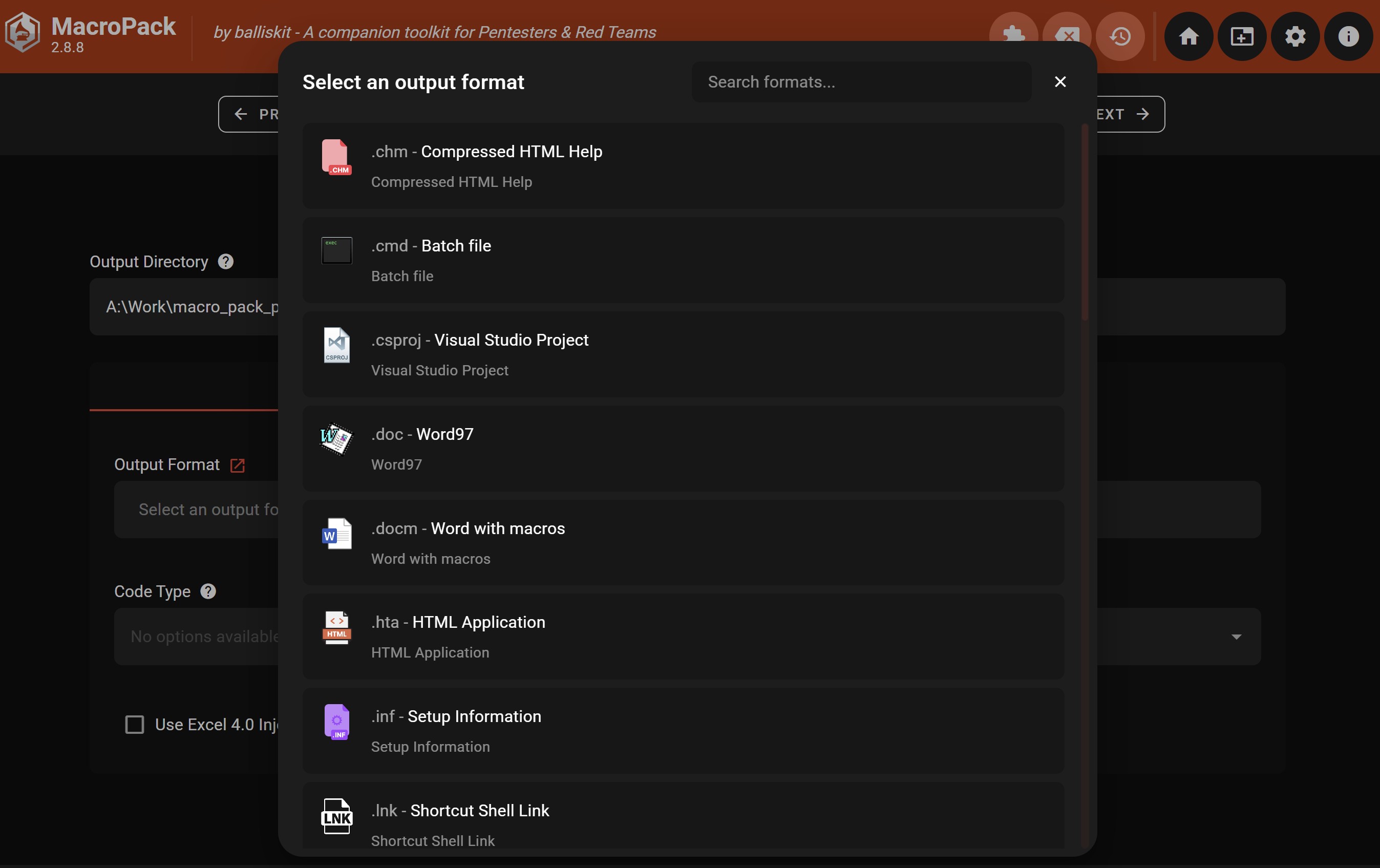
Task: Close the output format dialog
Action: [1059, 81]
